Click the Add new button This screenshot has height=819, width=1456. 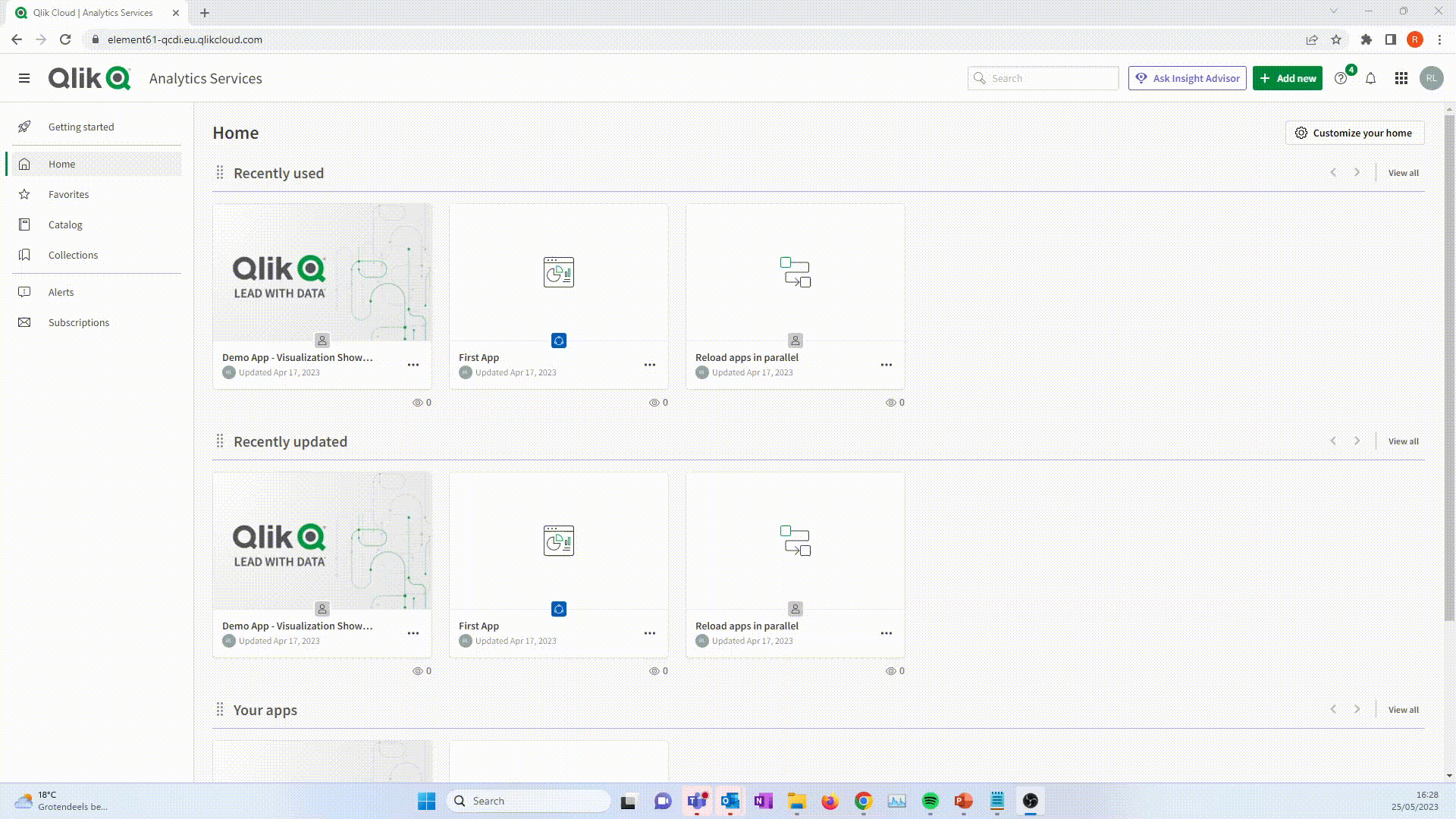point(1287,78)
